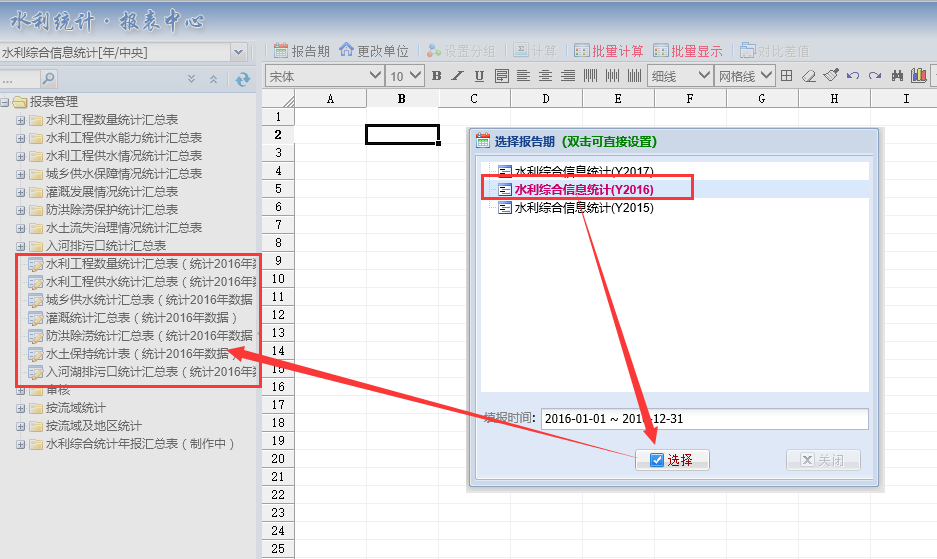Open the 更改单位 house icon button

pos(374,50)
